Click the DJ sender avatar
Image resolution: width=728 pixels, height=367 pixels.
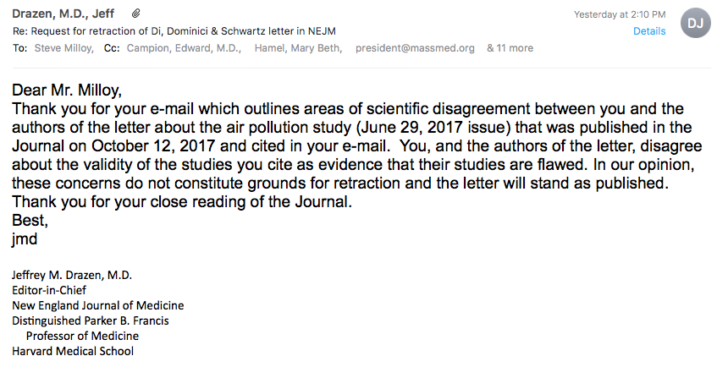pos(695,23)
